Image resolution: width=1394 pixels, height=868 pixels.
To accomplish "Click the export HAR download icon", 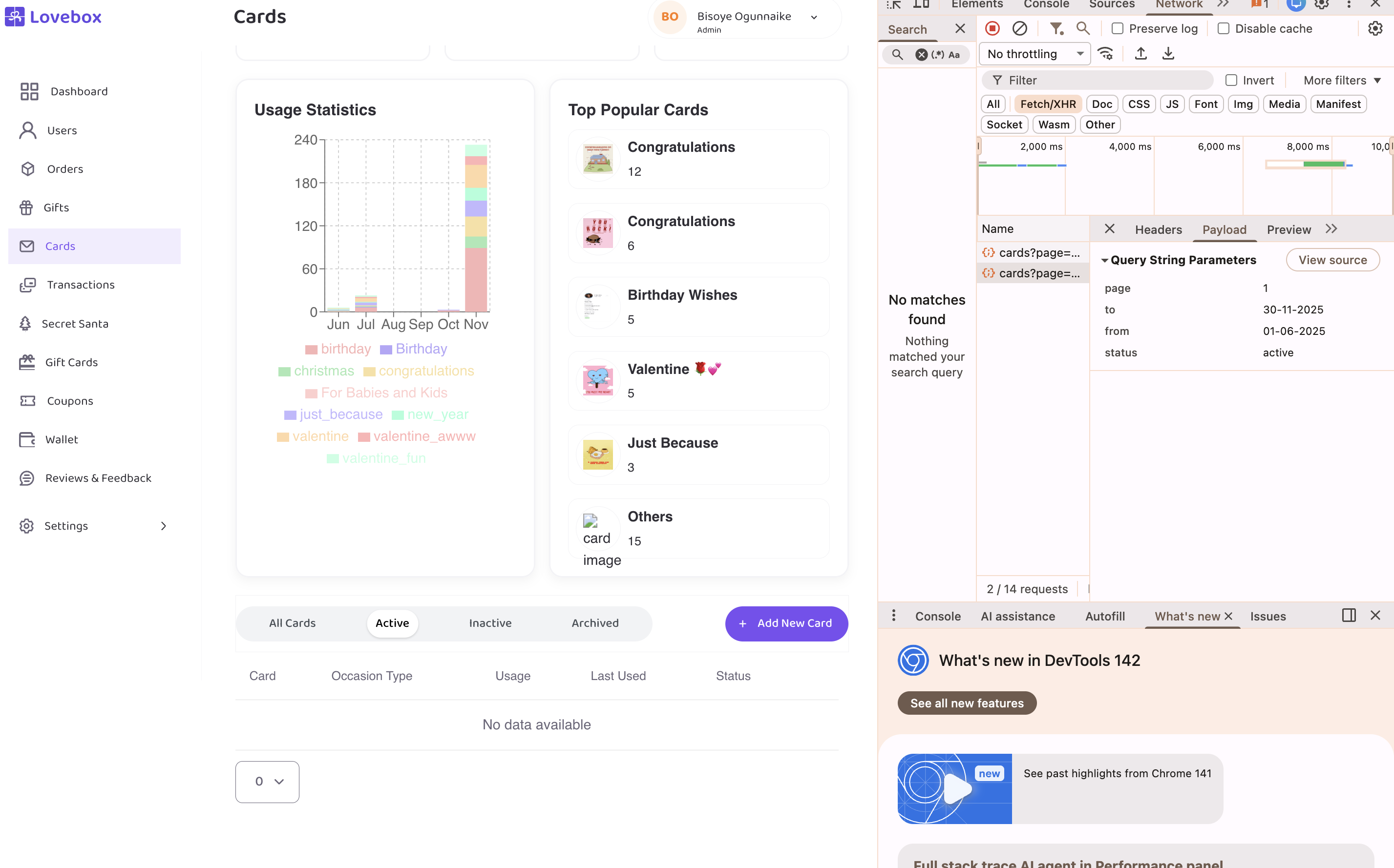I will click(1168, 54).
